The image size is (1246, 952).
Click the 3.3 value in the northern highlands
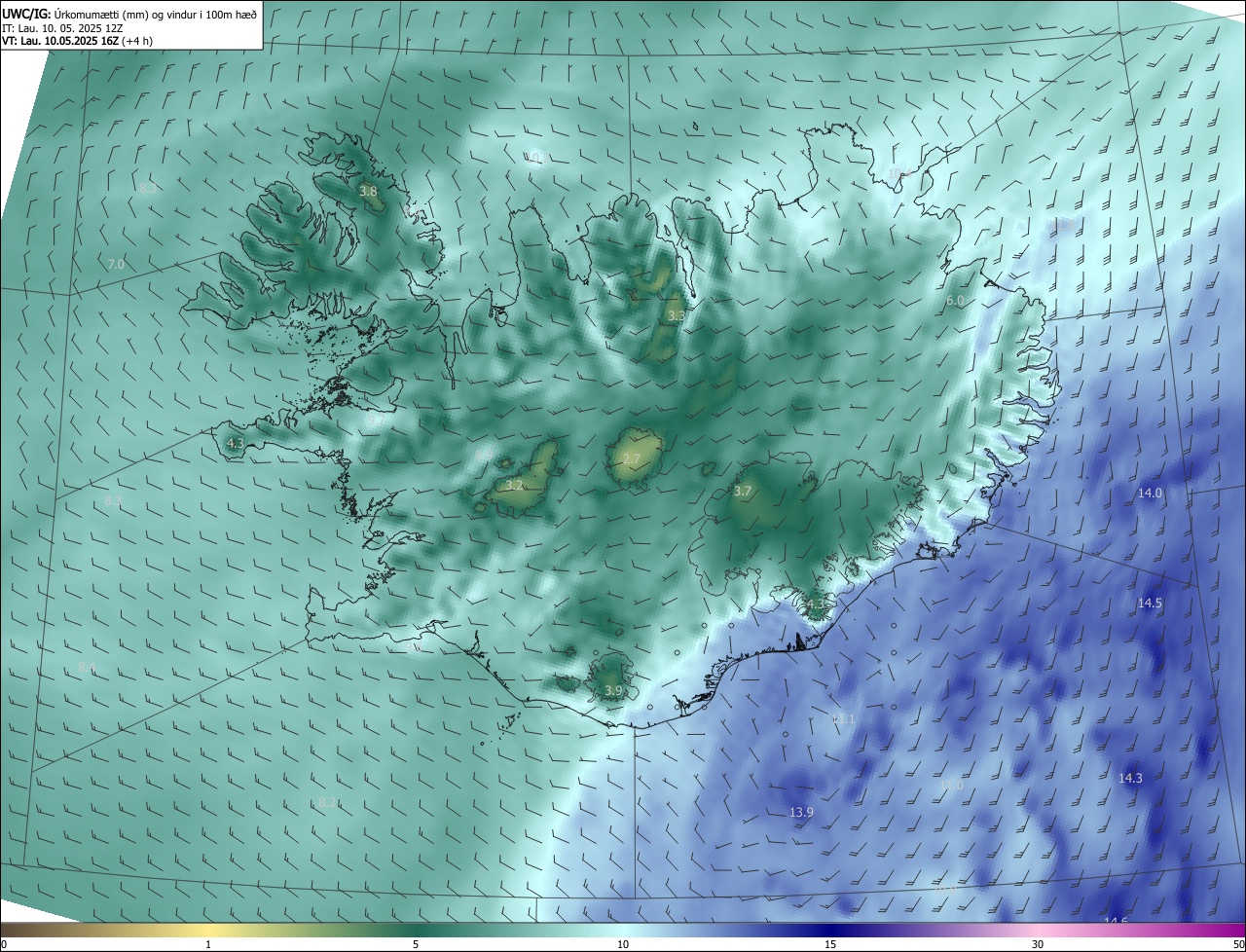(676, 316)
